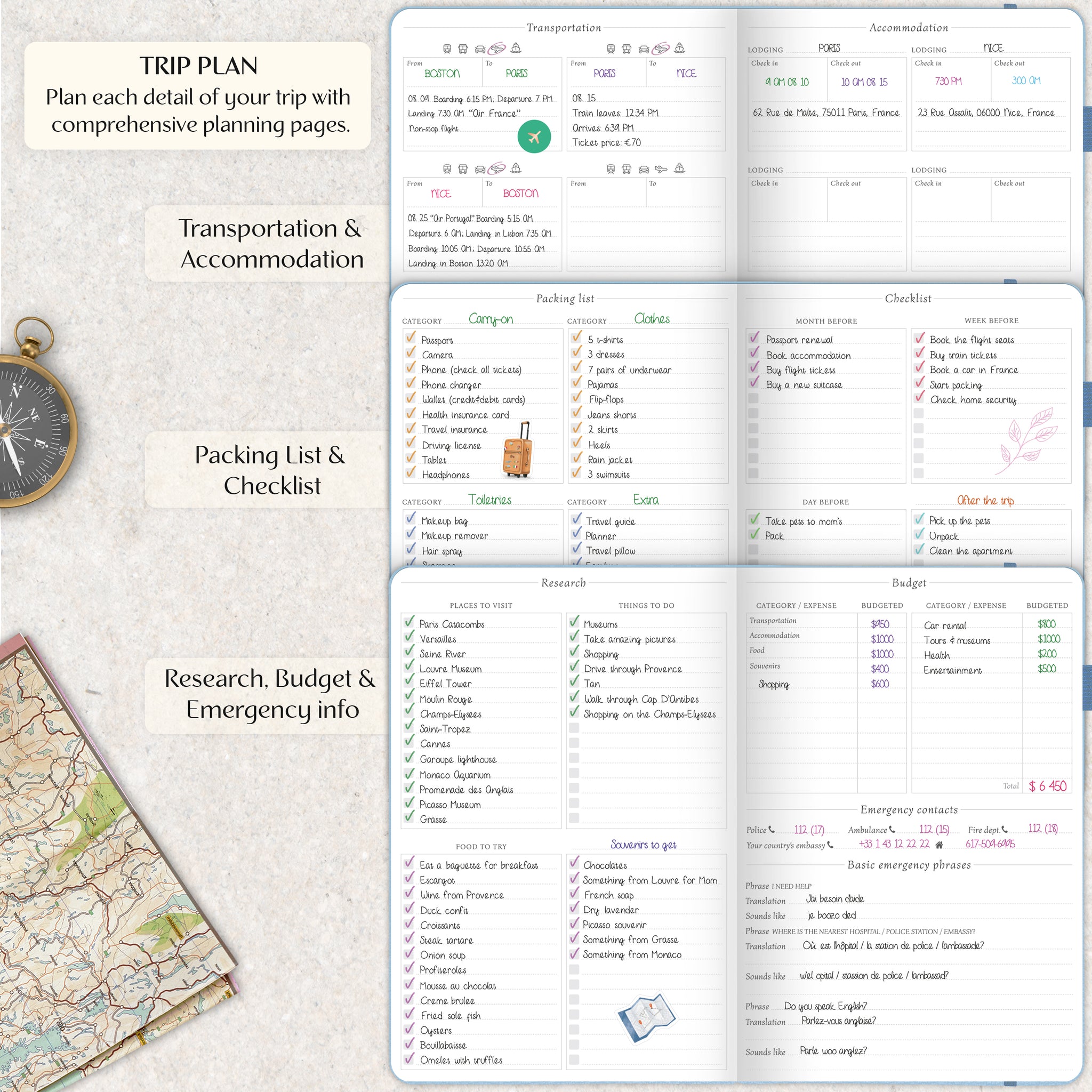This screenshot has height=1092, width=1092.
Task: Click the Nice address 23 Rue Assalit
Action: (x=986, y=113)
